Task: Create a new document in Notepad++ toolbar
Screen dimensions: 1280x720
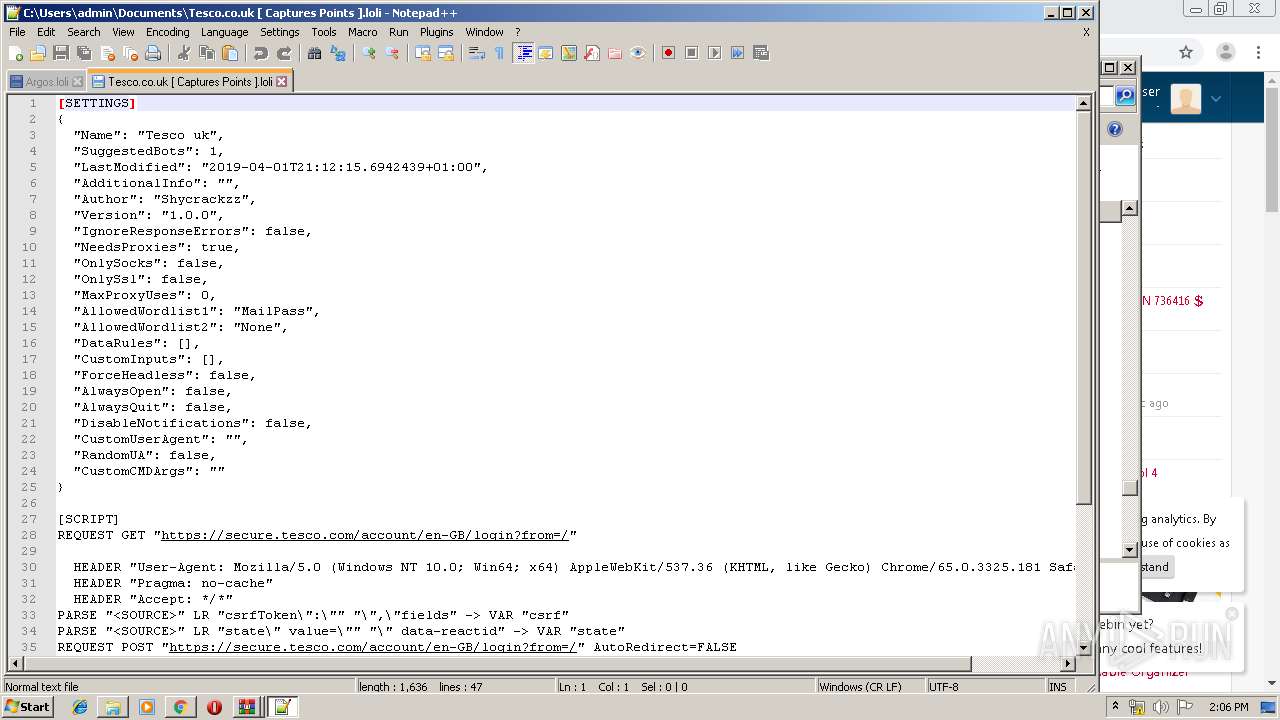Action: click(x=16, y=53)
